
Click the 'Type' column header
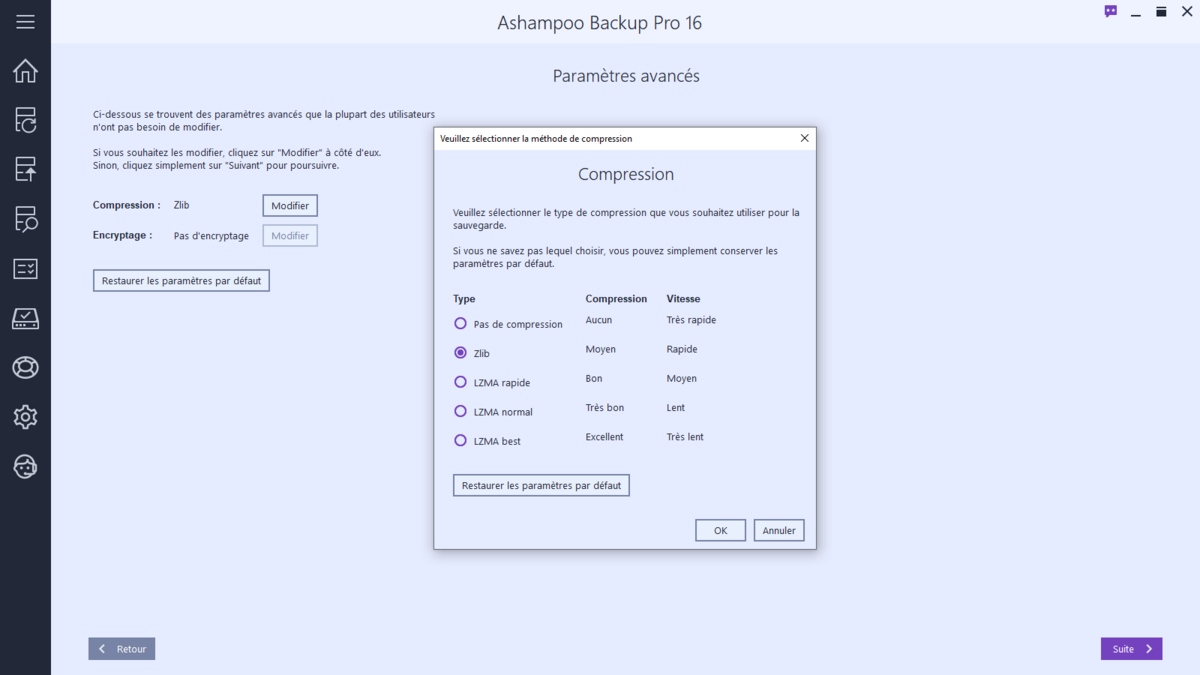pos(464,299)
